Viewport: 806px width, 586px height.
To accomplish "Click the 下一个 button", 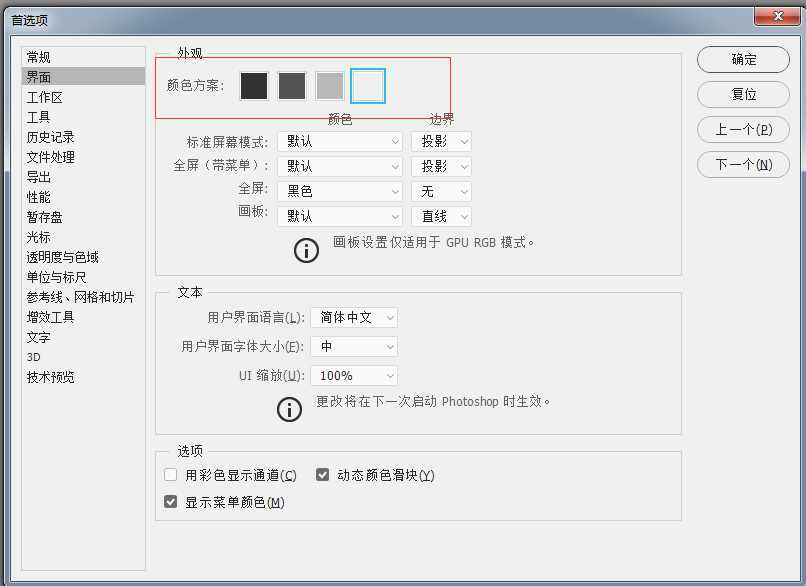I will tap(743, 165).
